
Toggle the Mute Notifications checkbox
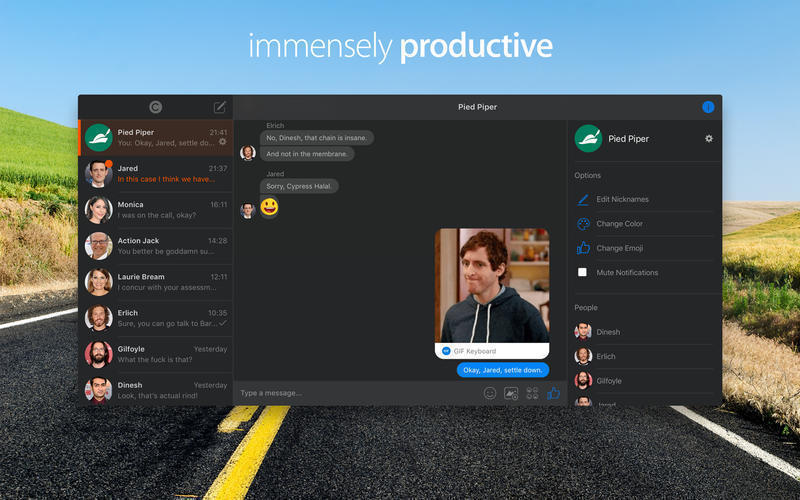[582, 272]
